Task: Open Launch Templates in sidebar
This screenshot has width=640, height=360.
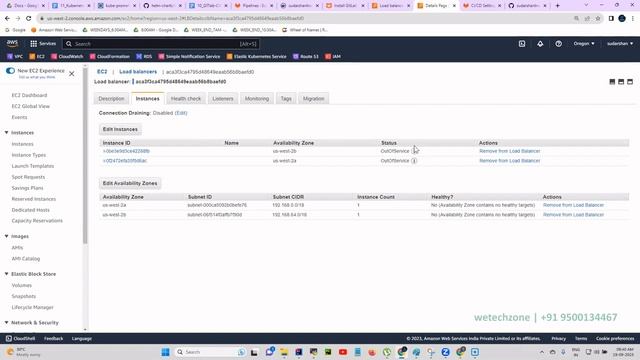Action: click(33, 166)
